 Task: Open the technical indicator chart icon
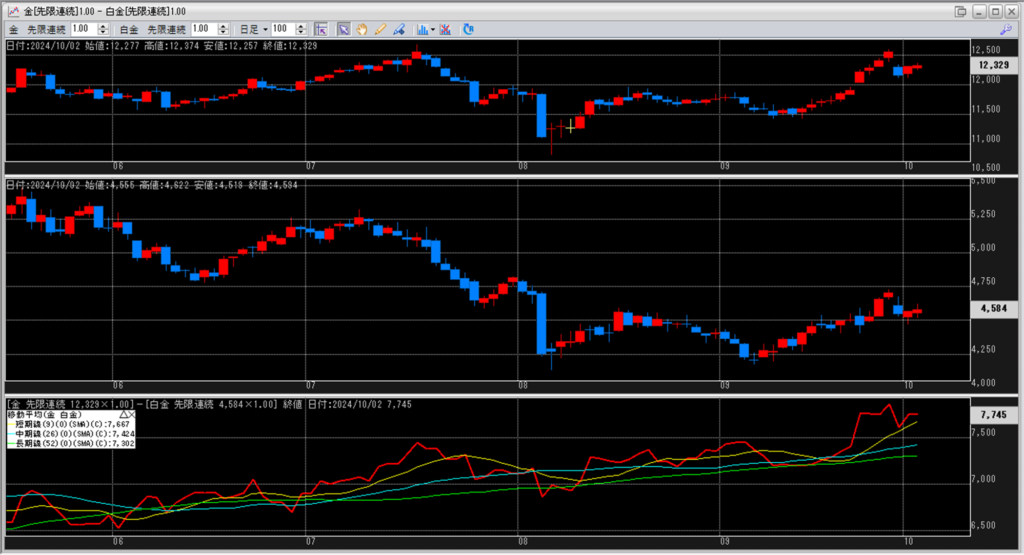point(422,29)
